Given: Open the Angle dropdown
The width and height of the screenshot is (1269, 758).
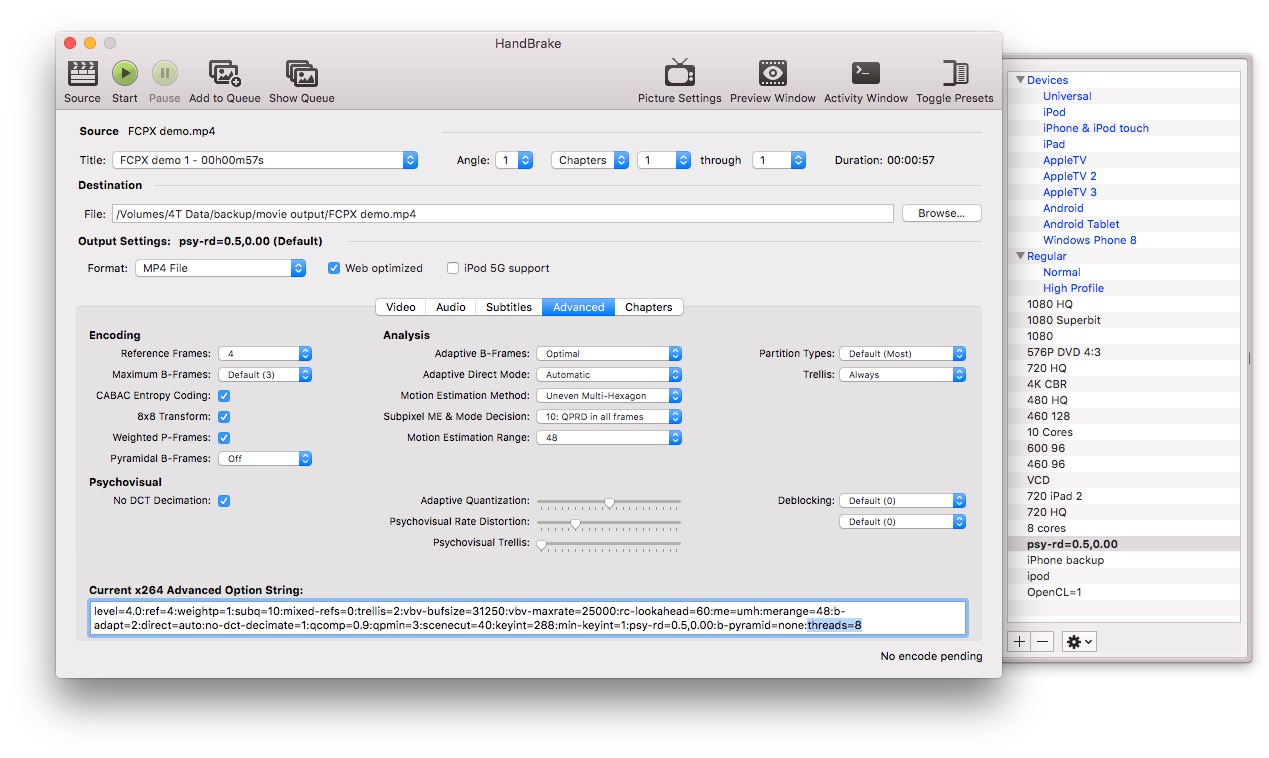Looking at the screenshot, I should pos(514,160).
